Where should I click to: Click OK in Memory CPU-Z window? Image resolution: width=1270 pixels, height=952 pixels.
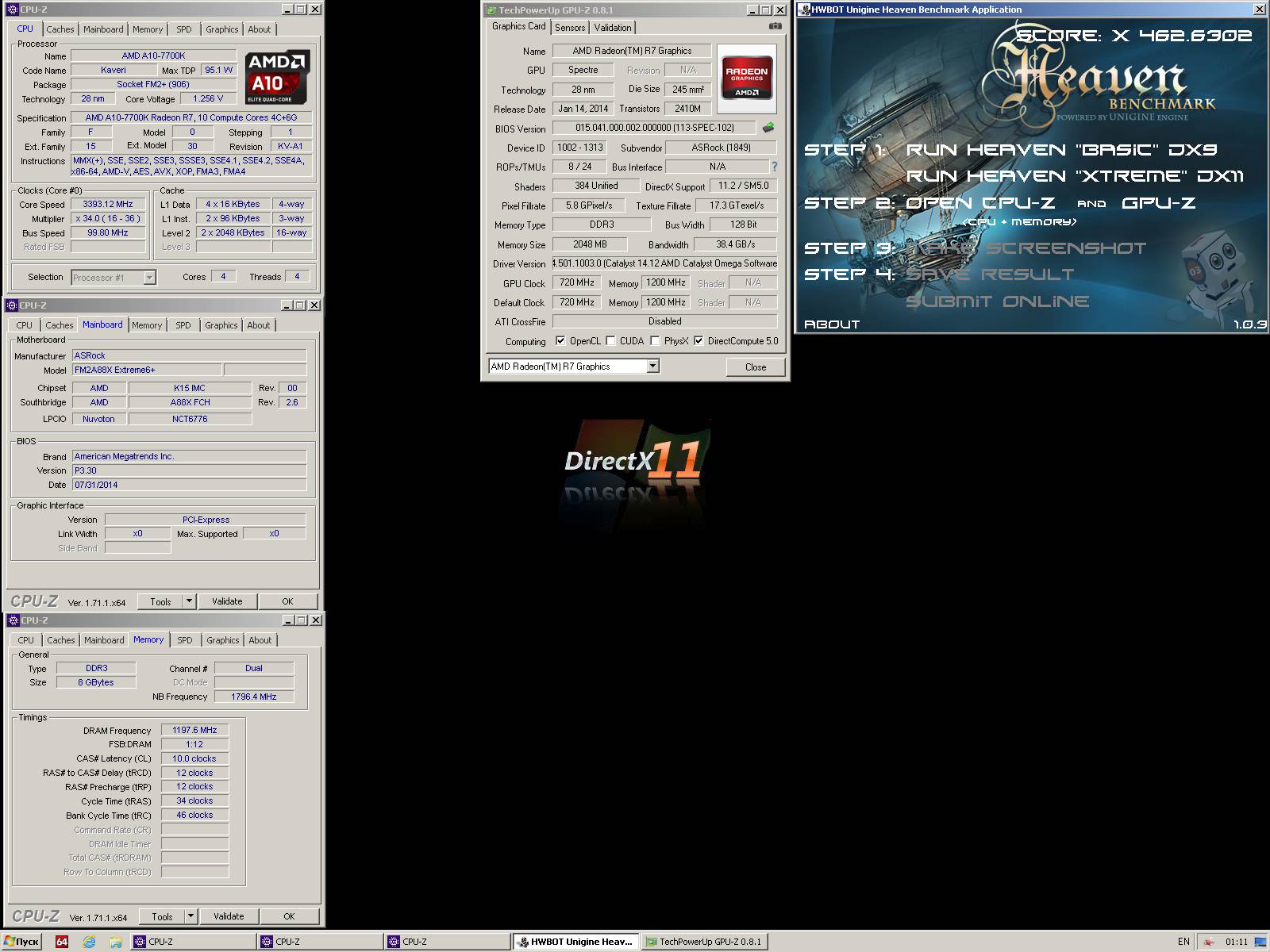(289, 916)
